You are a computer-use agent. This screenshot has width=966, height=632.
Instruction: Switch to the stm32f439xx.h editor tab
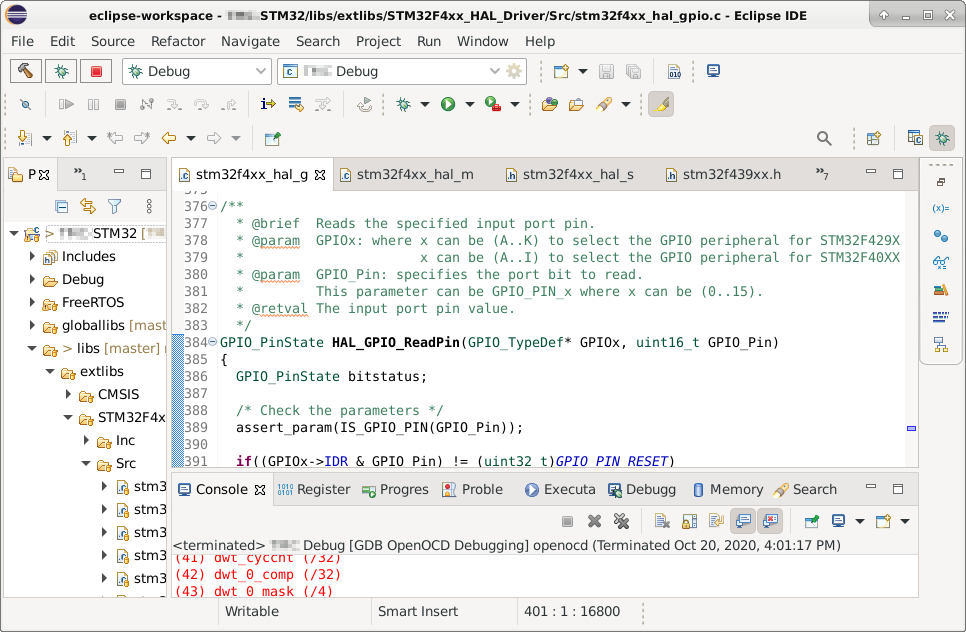(730, 174)
